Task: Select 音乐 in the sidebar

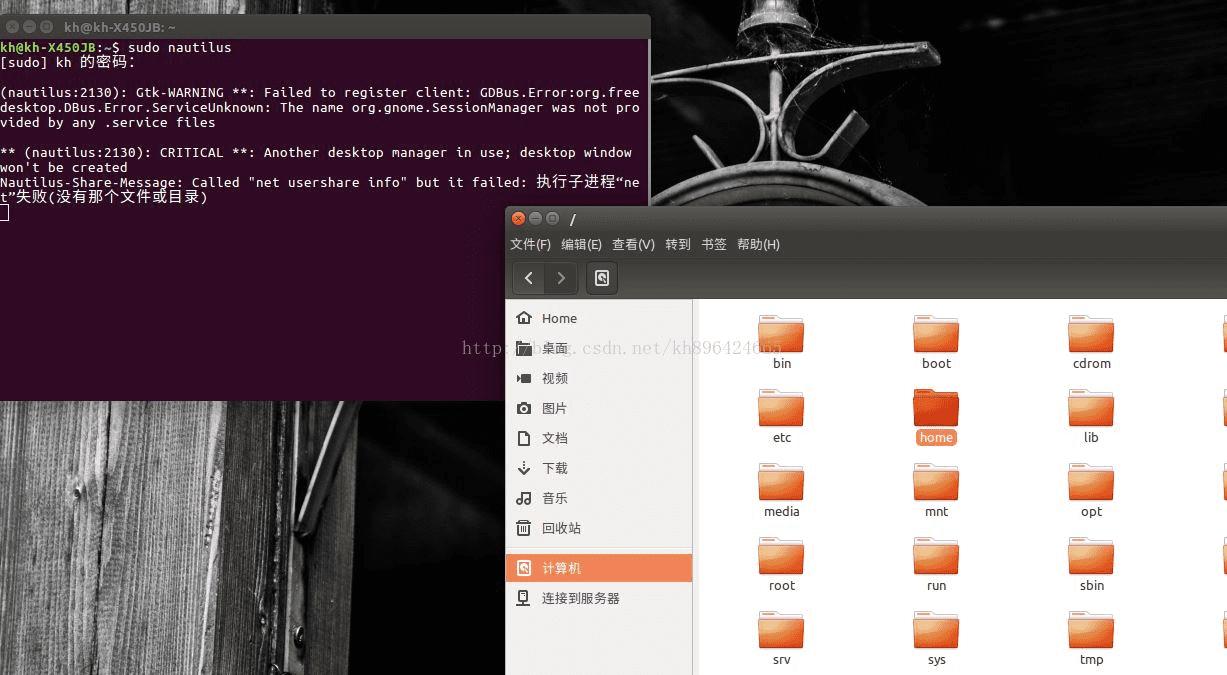Action: (599, 498)
